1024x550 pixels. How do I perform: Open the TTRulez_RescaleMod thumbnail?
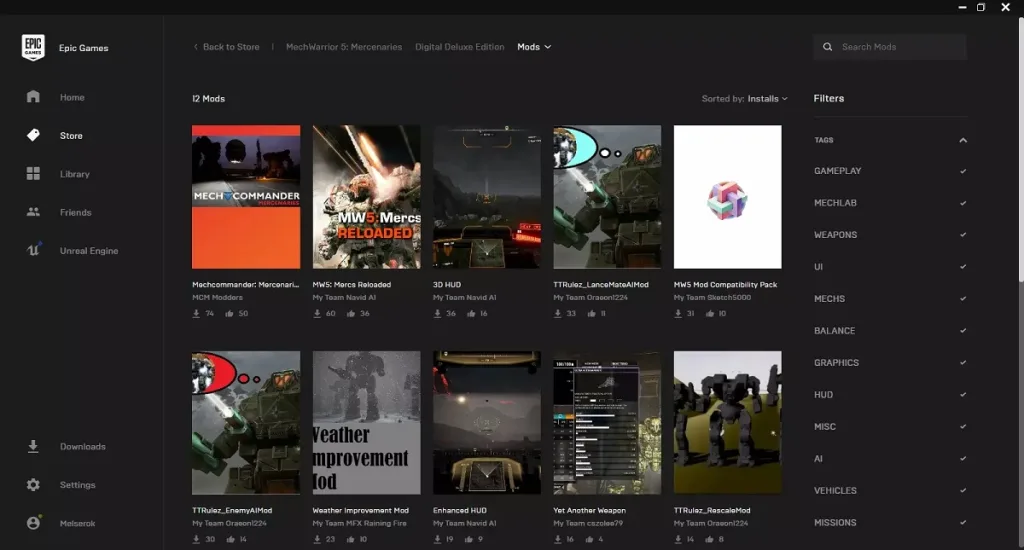click(728, 423)
